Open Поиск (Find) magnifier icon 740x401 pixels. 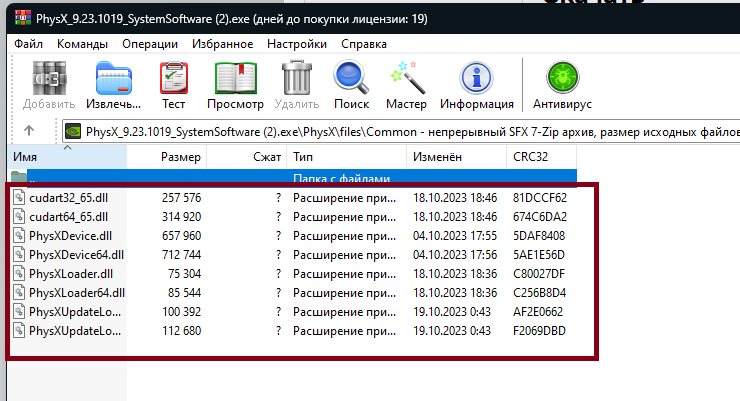click(351, 78)
